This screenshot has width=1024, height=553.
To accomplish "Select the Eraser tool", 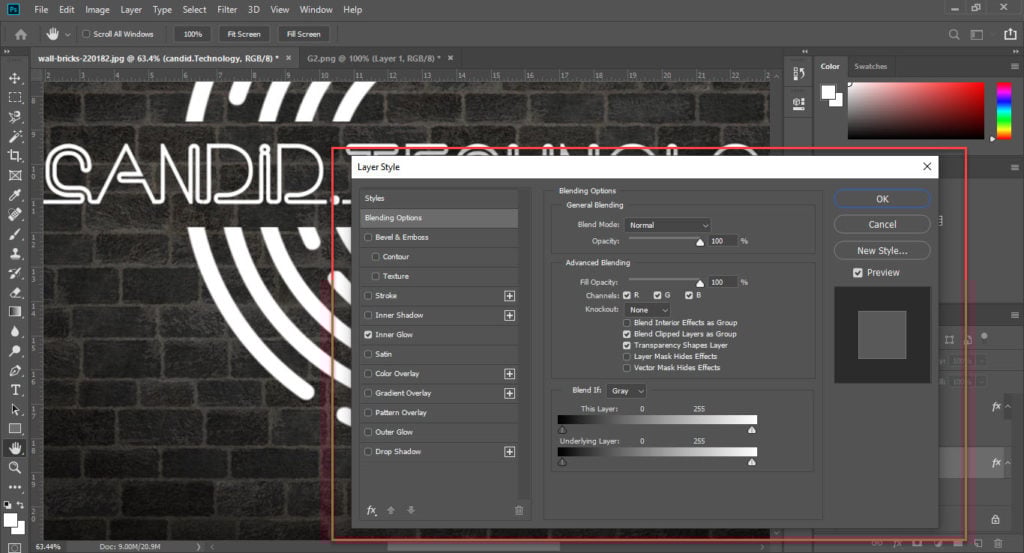I will coord(14,292).
